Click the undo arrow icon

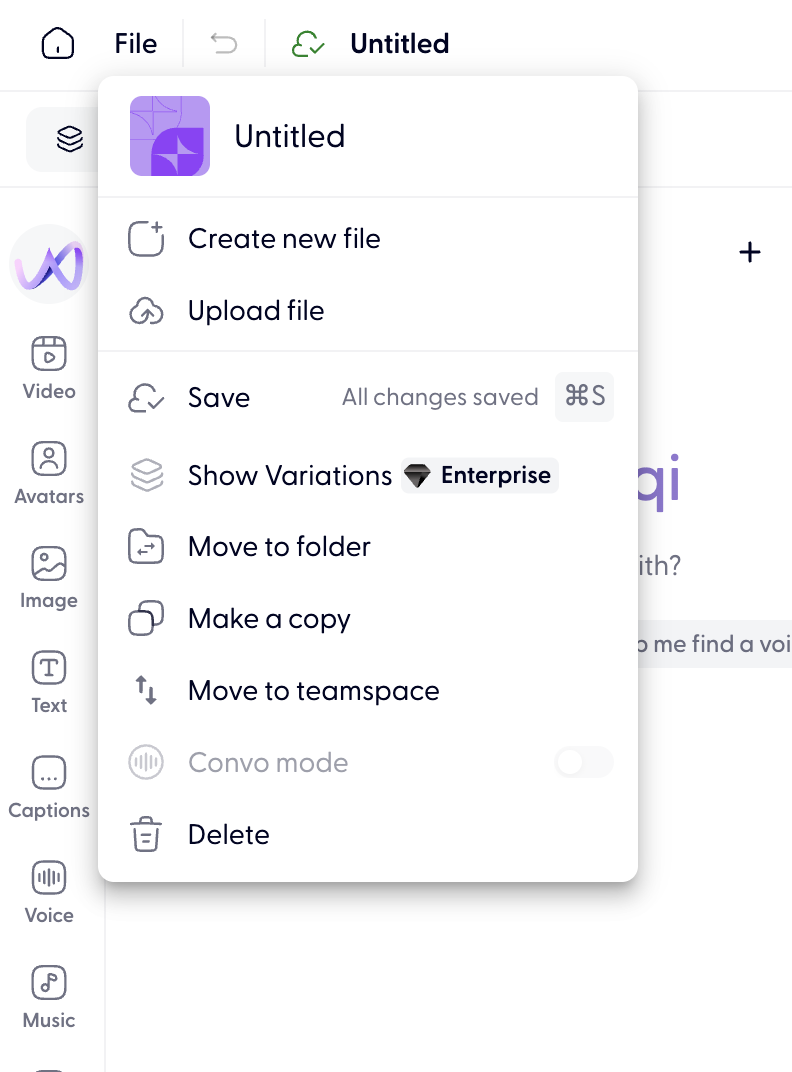pos(224,44)
